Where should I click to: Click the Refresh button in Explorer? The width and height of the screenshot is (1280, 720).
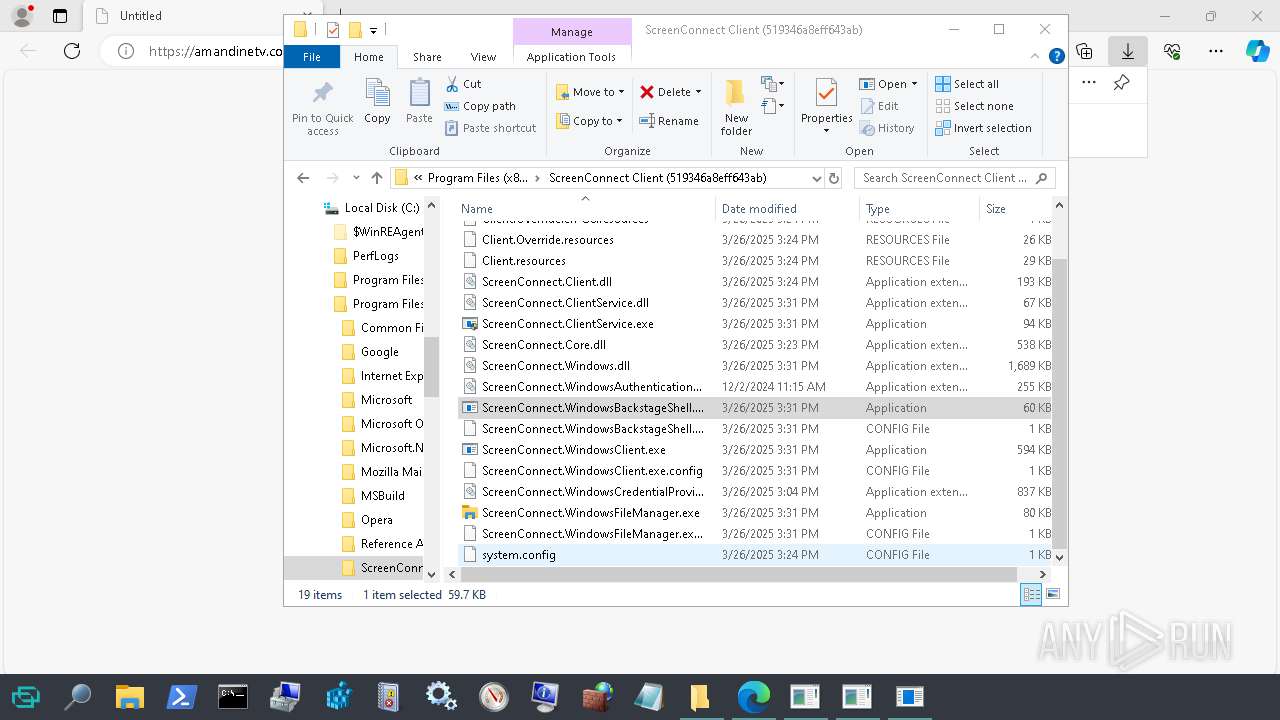pos(835,178)
